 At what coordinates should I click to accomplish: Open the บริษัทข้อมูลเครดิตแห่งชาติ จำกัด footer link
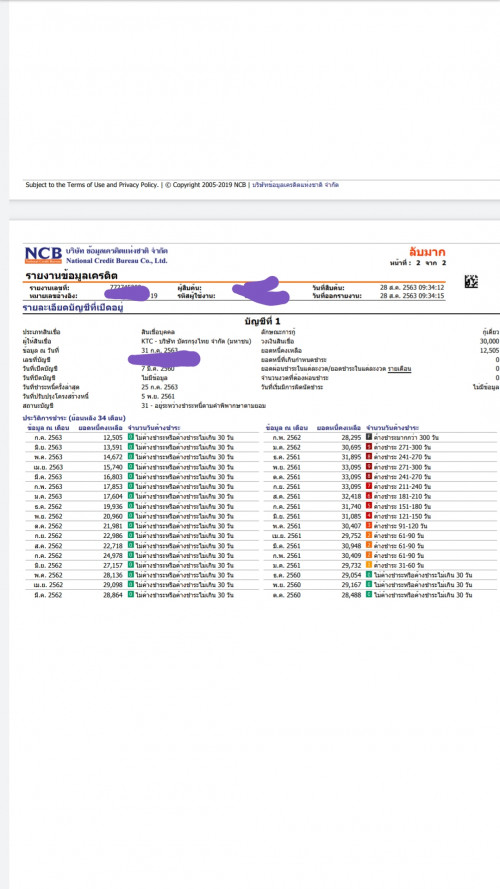pos(295,185)
